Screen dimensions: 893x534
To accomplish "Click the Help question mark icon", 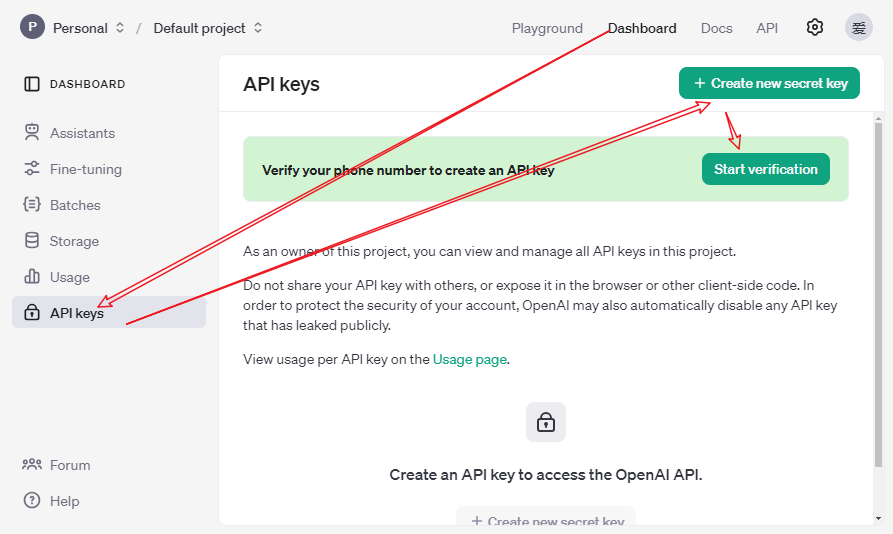I will point(32,500).
